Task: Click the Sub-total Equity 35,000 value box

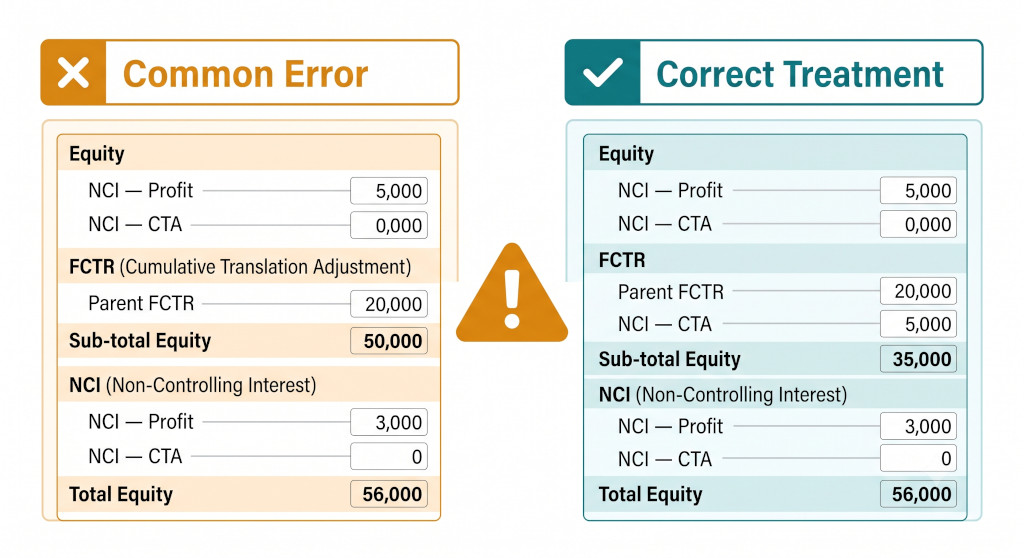Action: pyautogui.click(x=918, y=359)
